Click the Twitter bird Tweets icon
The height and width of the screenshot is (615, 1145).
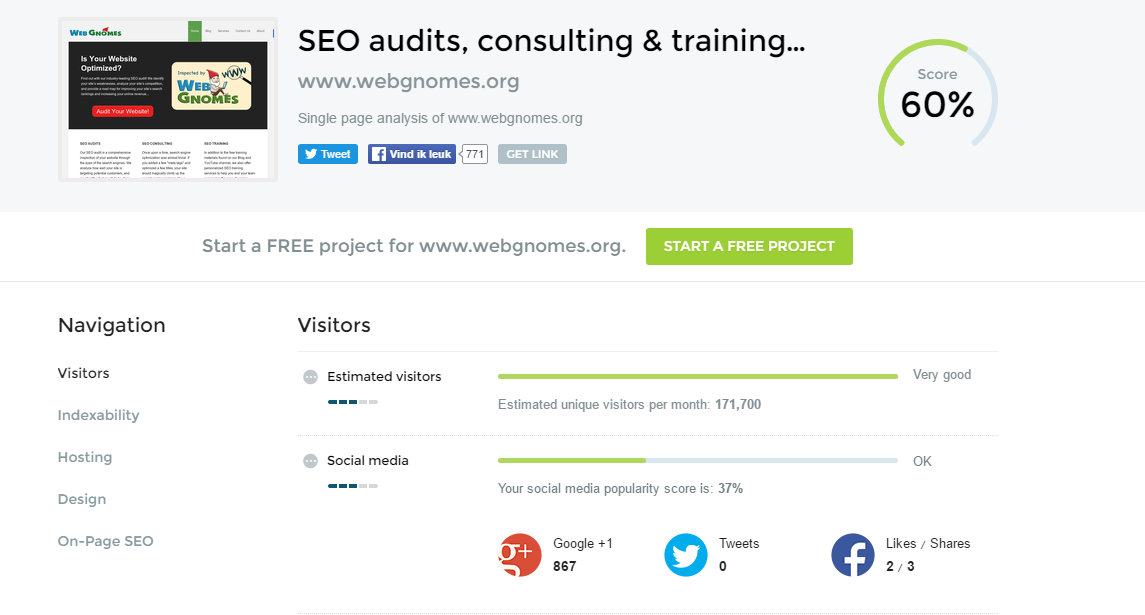click(x=686, y=555)
